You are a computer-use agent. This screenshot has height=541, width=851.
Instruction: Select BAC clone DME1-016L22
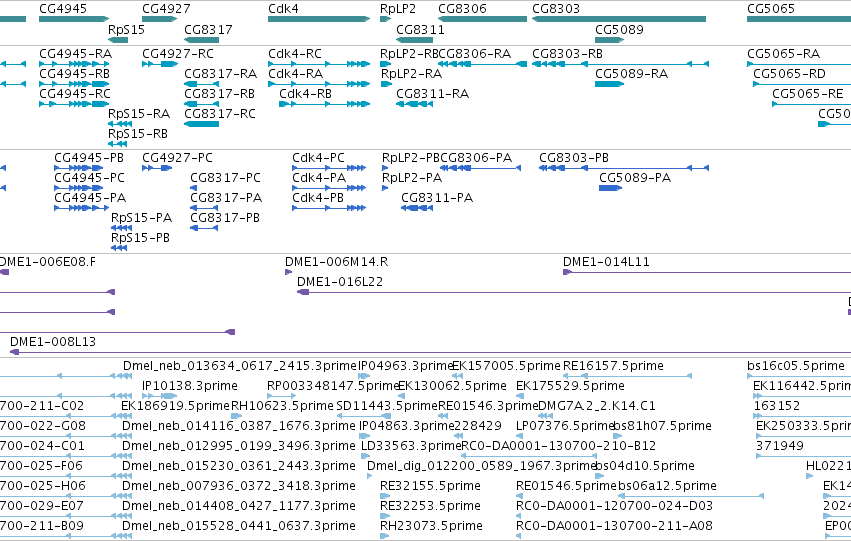(x=574, y=292)
